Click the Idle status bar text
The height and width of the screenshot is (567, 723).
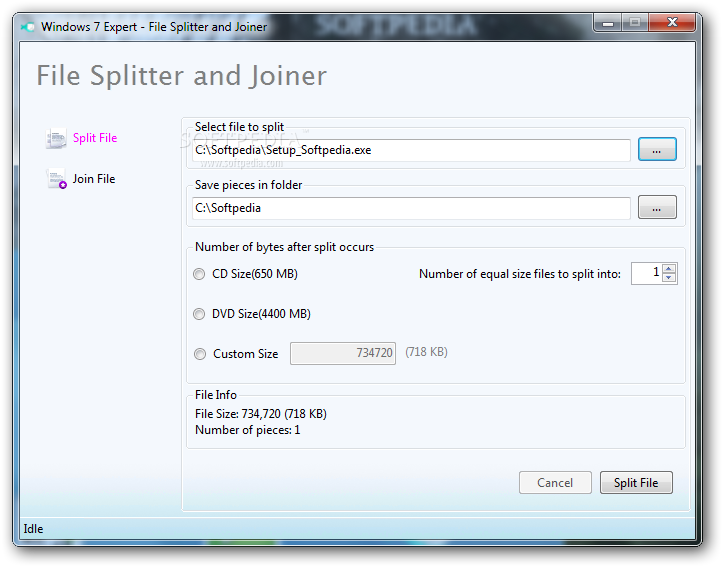(x=33, y=529)
